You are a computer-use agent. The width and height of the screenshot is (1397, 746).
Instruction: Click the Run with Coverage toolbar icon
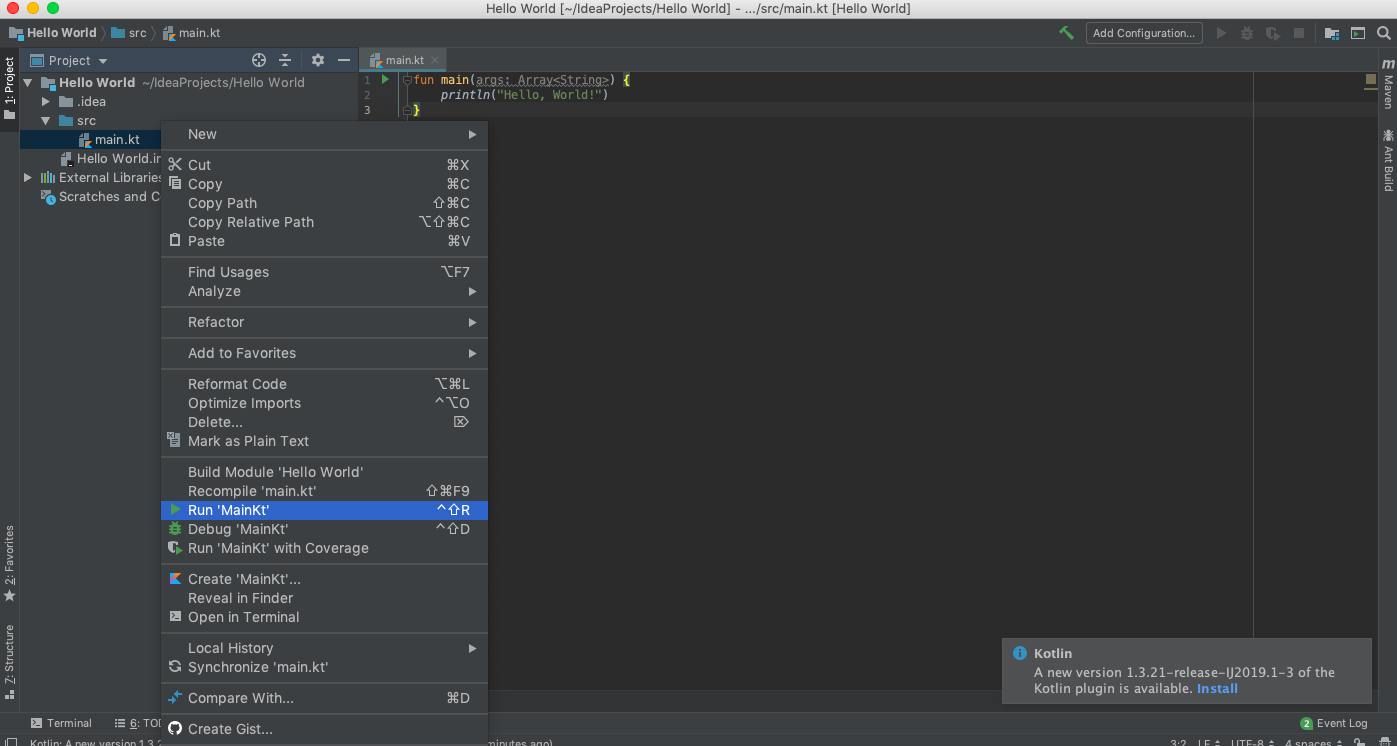[x=1273, y=33]
